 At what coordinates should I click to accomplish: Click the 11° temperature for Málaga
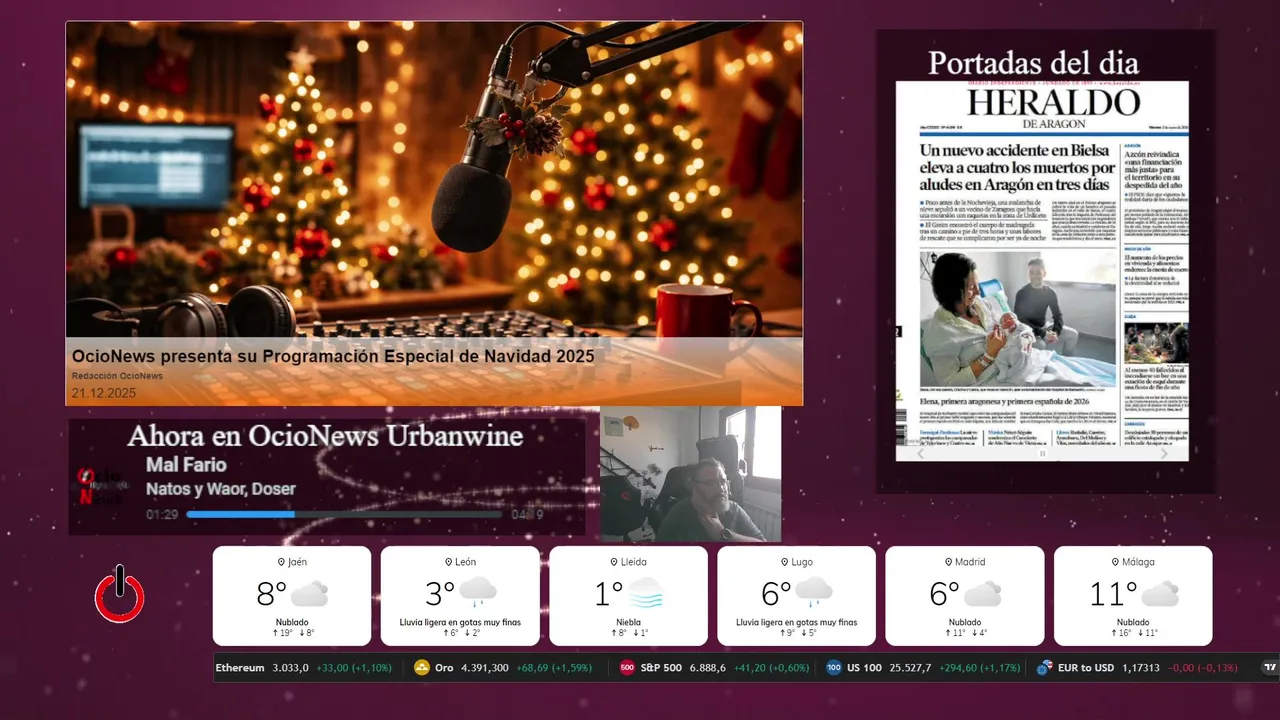pyautogui.click(x=1113, y=594)
